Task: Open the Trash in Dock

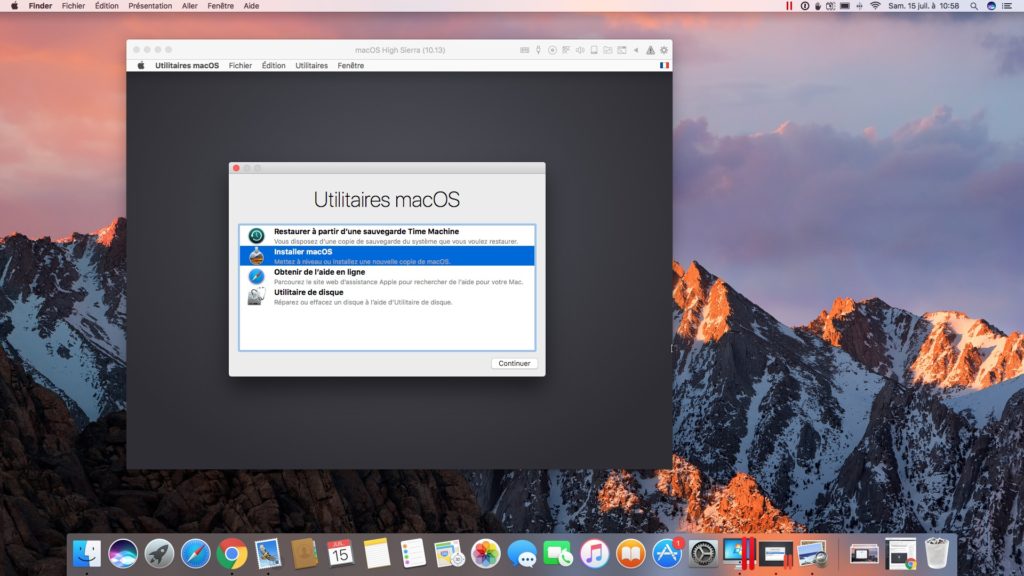Action: [936, 554]
